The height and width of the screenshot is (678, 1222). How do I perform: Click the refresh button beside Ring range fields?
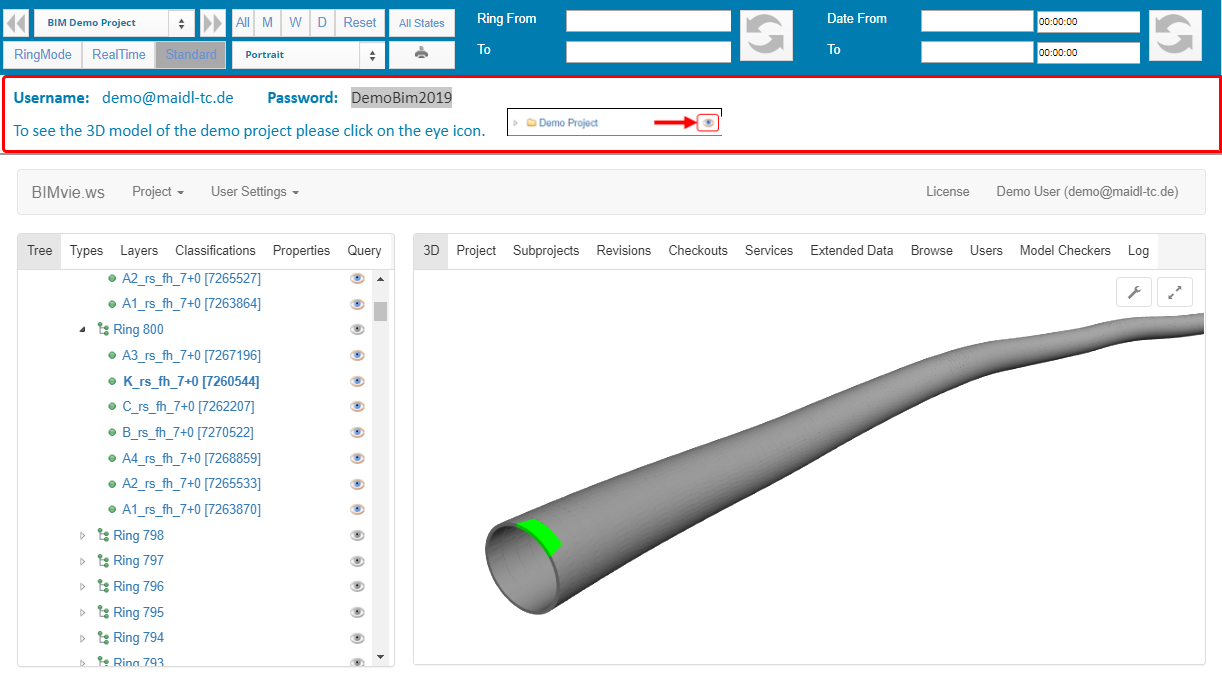coord(766,35)
